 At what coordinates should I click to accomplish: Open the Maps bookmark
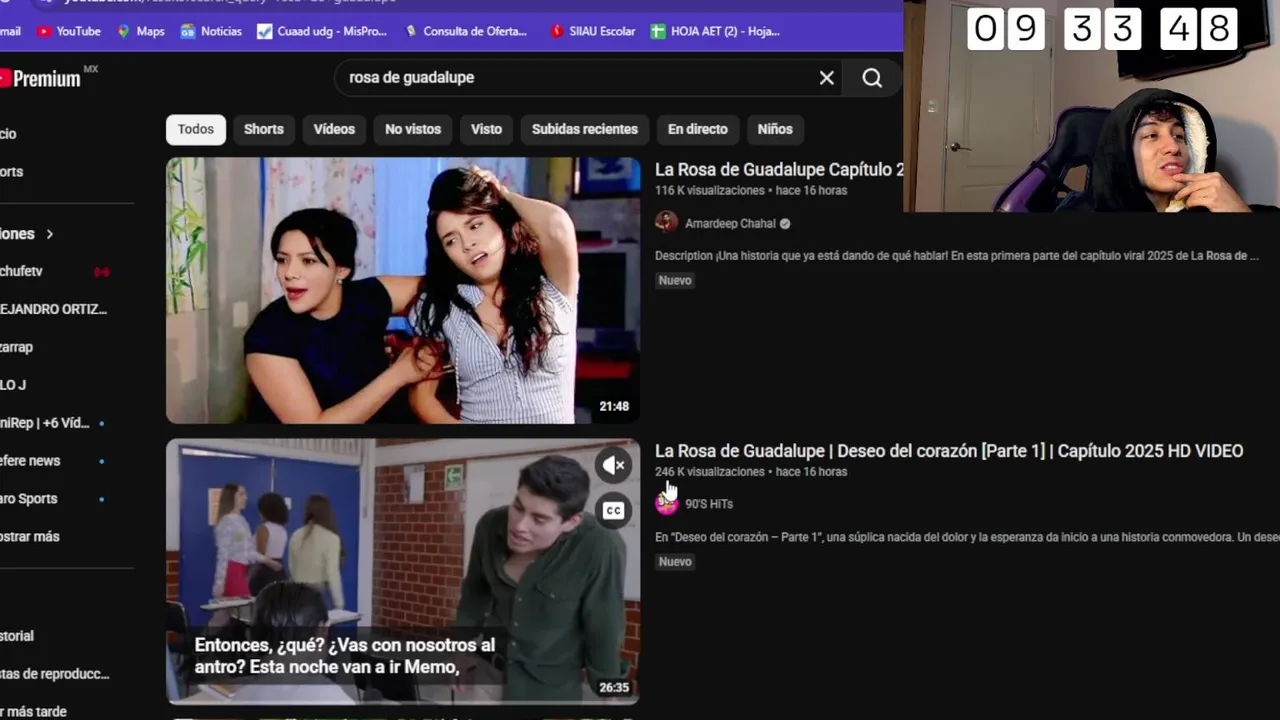(141, 31)
